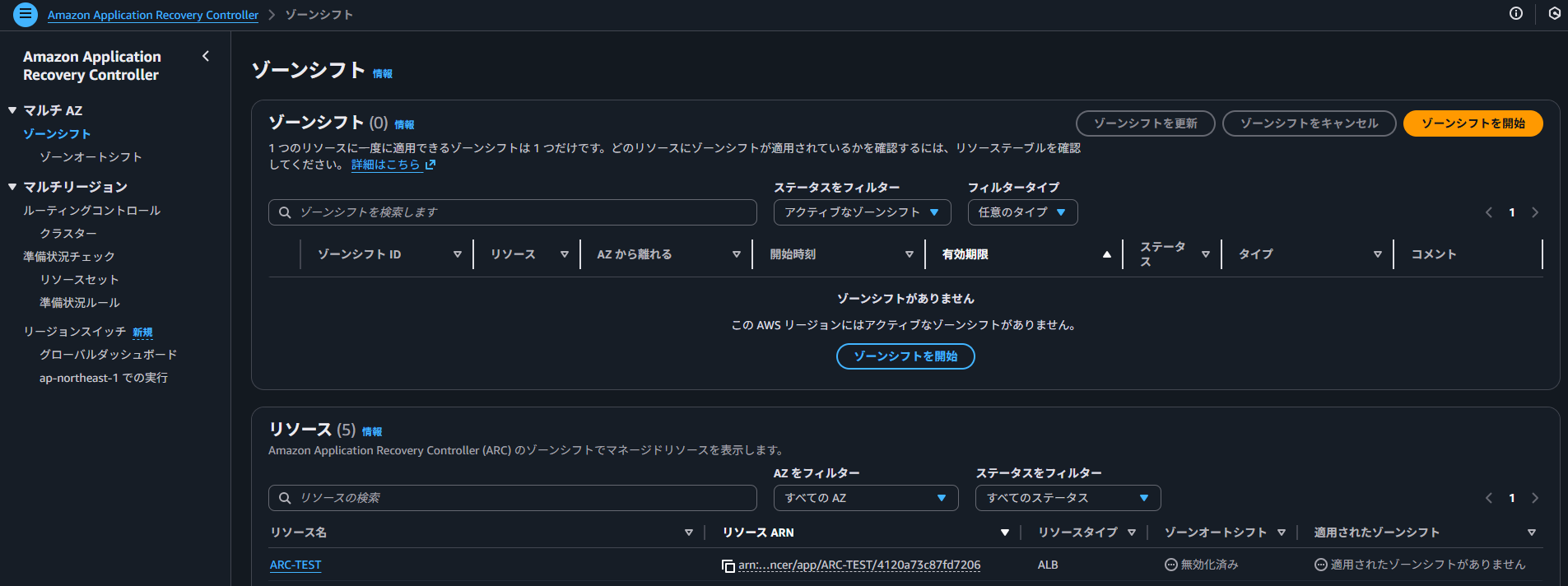Viewport: 1568px width, 586px height.
Task: Click the ALB resource type cell
Action: (1048, 565)
